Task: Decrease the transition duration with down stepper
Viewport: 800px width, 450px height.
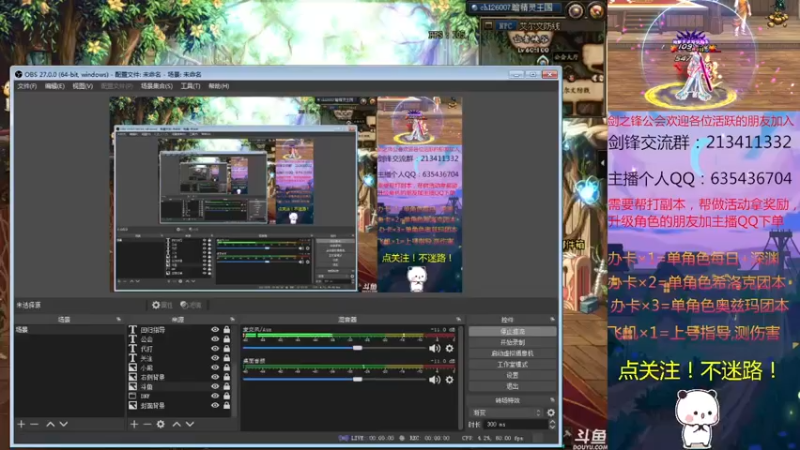Action: pos(552,427)
